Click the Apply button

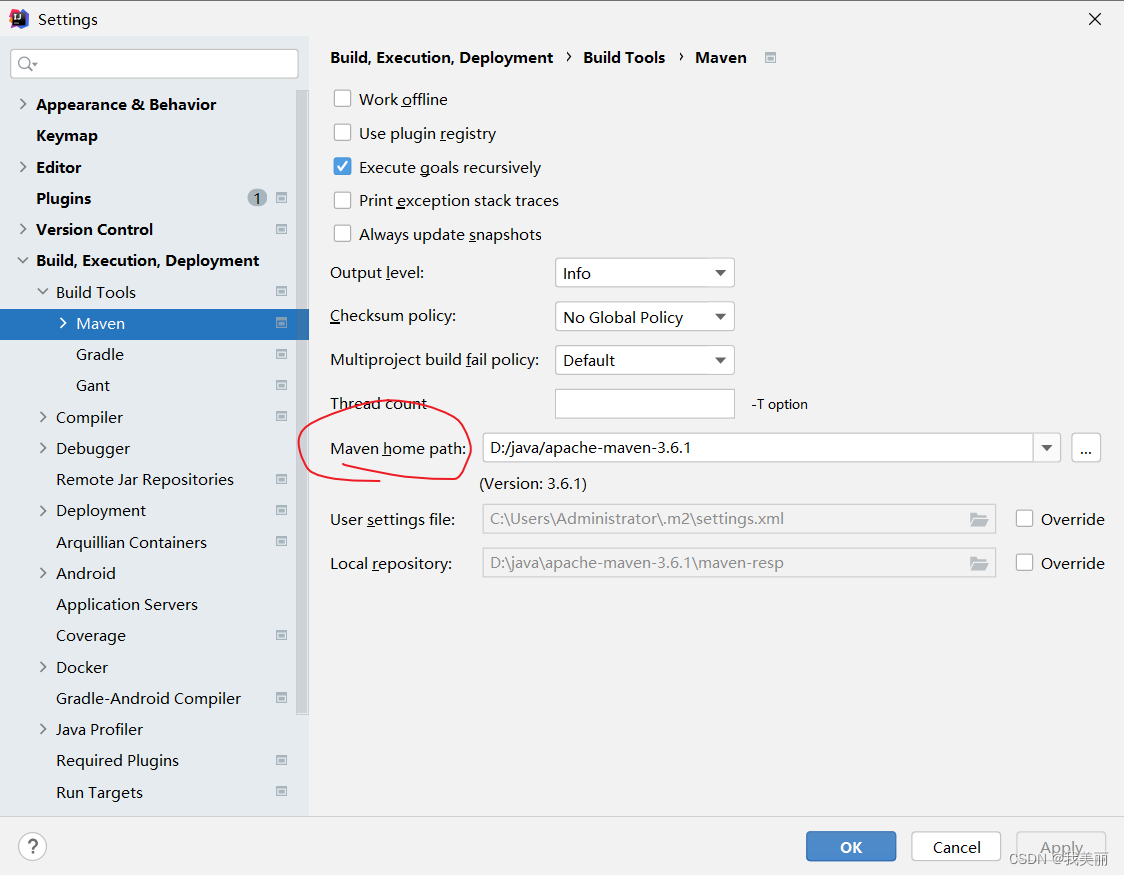pyautogui.click(x=1061, y=846)
